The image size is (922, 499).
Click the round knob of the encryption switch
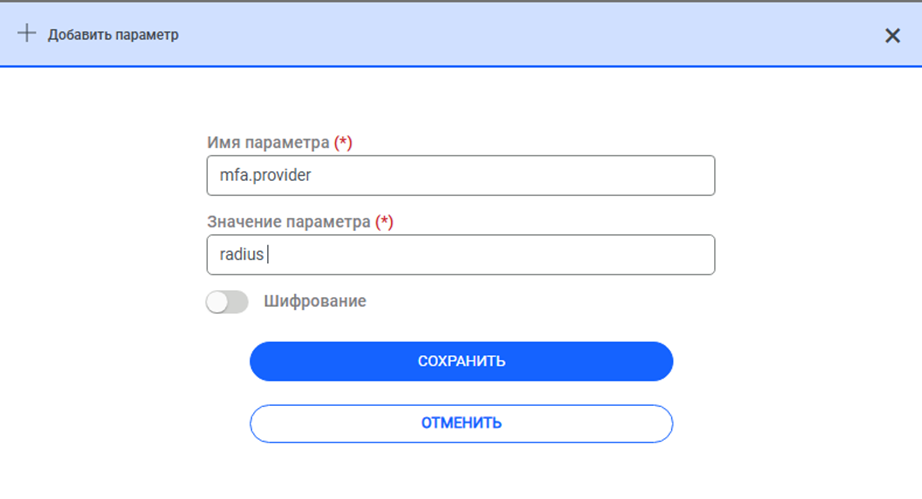coord(218,302)
